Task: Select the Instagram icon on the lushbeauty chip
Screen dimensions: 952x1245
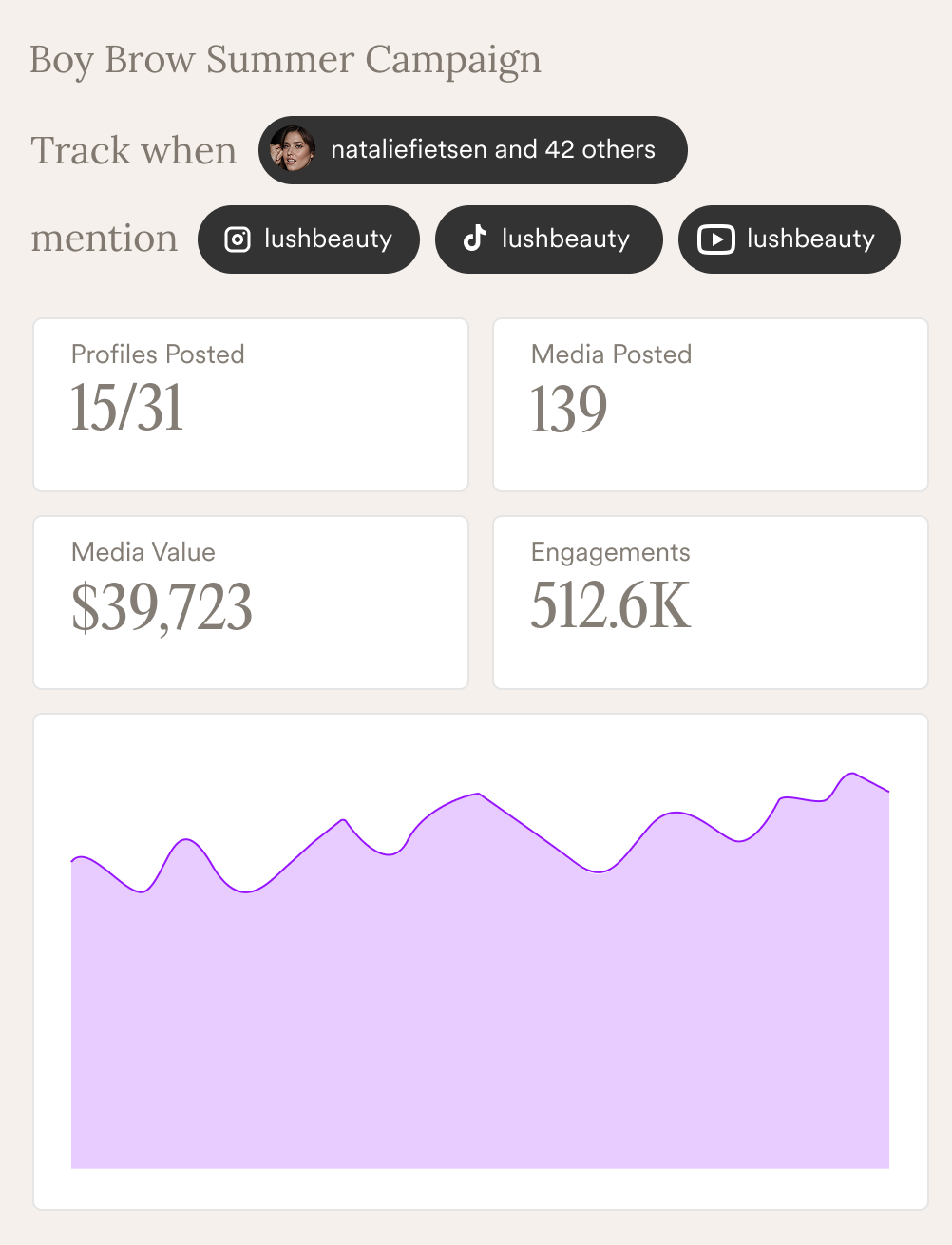Action: coord(237,239)
